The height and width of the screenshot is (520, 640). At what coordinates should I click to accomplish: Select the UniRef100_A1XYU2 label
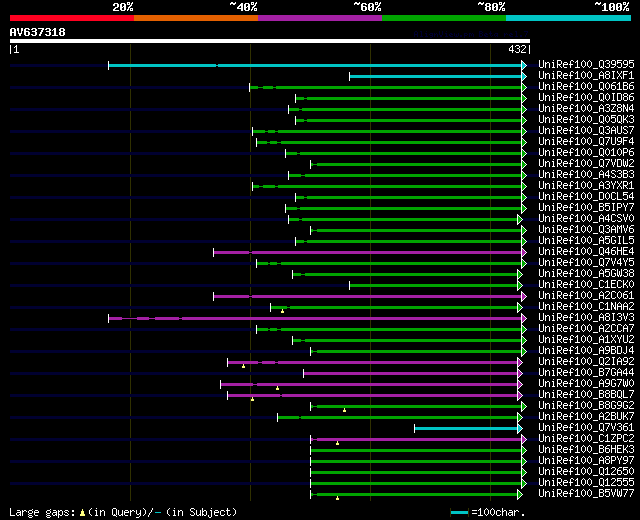(586, 340)
